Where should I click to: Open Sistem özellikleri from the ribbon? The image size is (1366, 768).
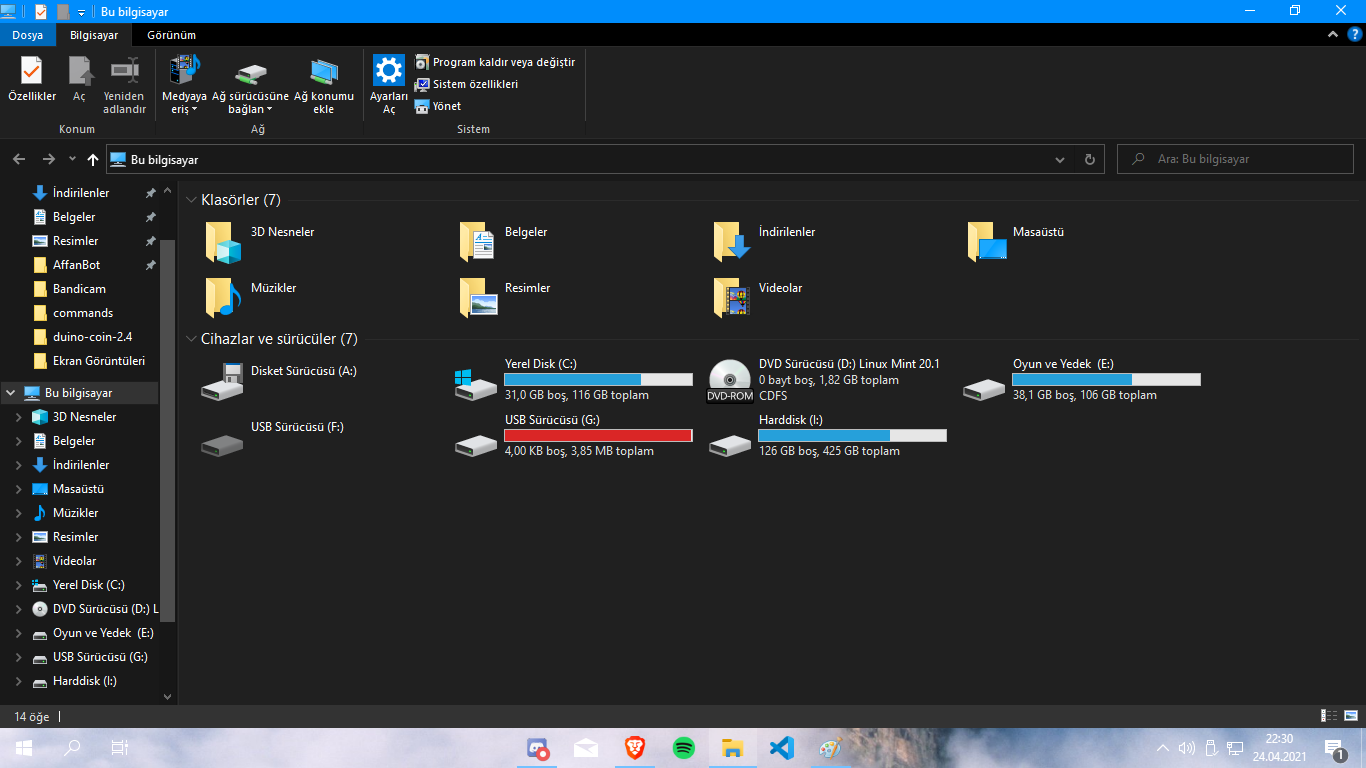tap(466, 84)
